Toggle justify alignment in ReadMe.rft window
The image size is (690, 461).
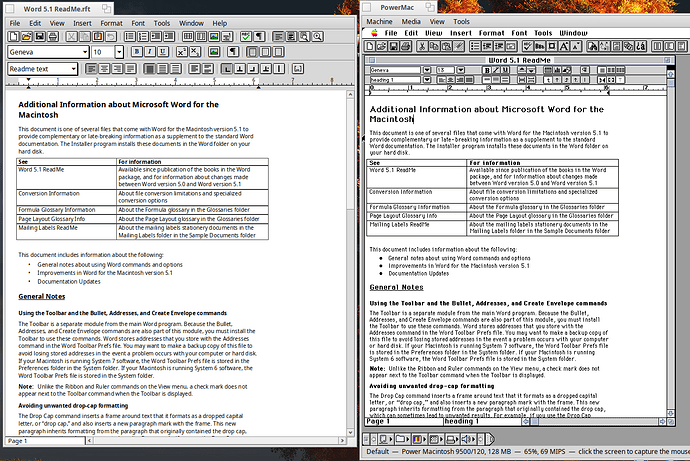(x=130, y=69)
